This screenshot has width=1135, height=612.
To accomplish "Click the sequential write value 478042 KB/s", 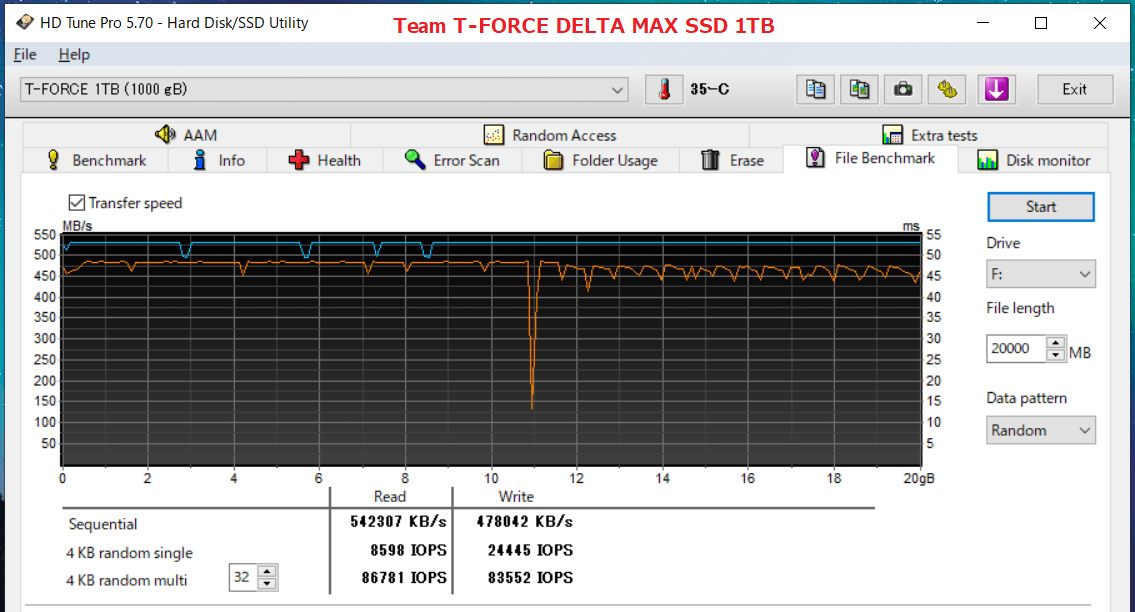I will tap(524, 521).
